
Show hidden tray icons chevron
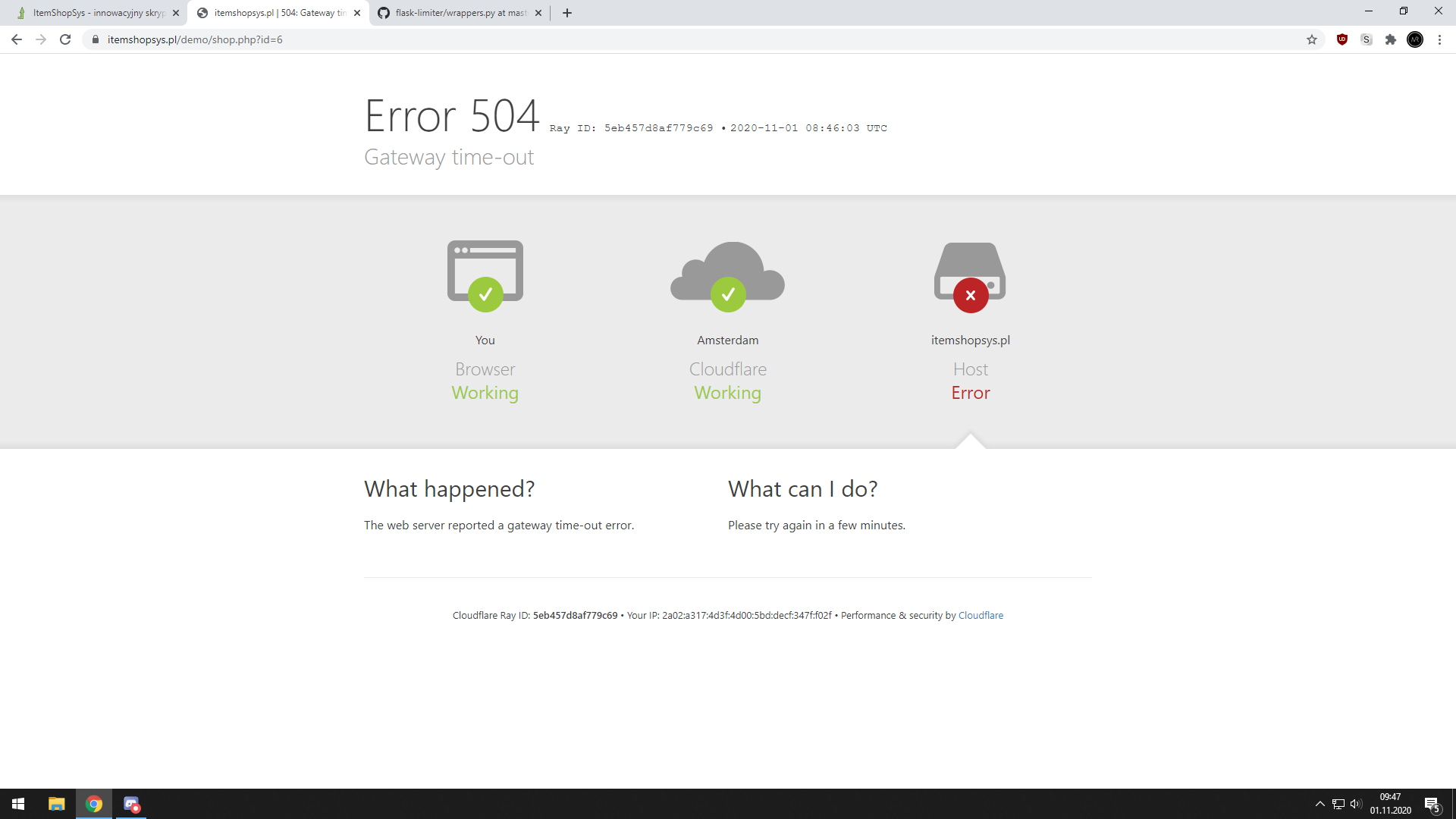[1320, 804]
